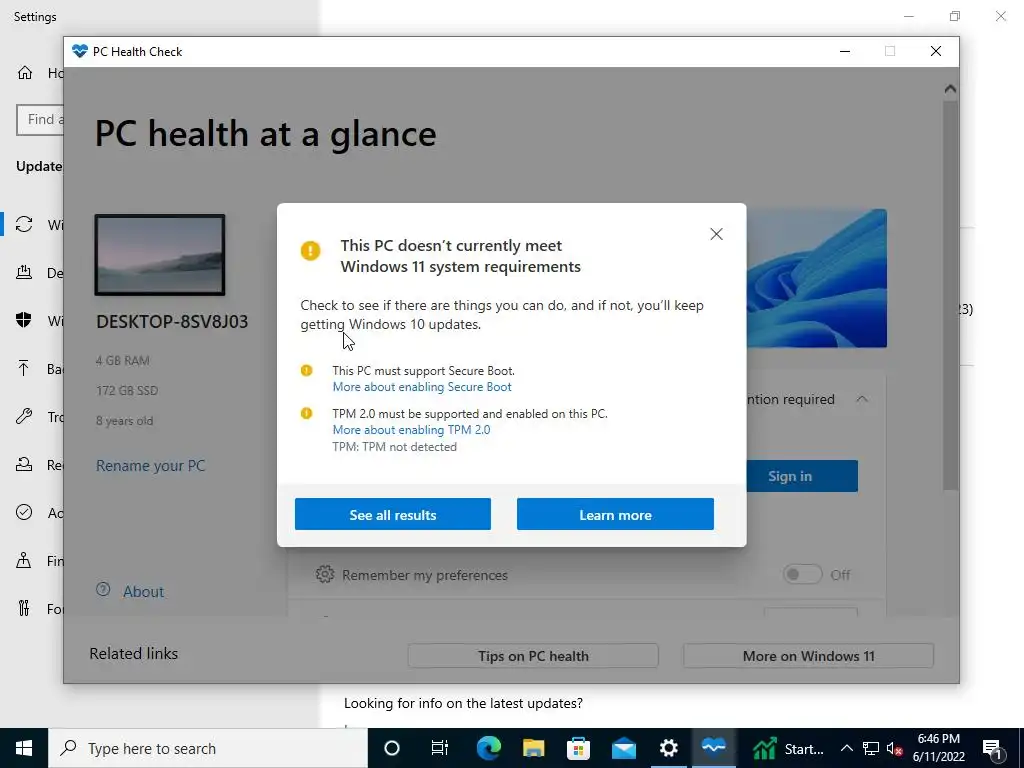Click the Secure Boot warning icon

point(306,370)
